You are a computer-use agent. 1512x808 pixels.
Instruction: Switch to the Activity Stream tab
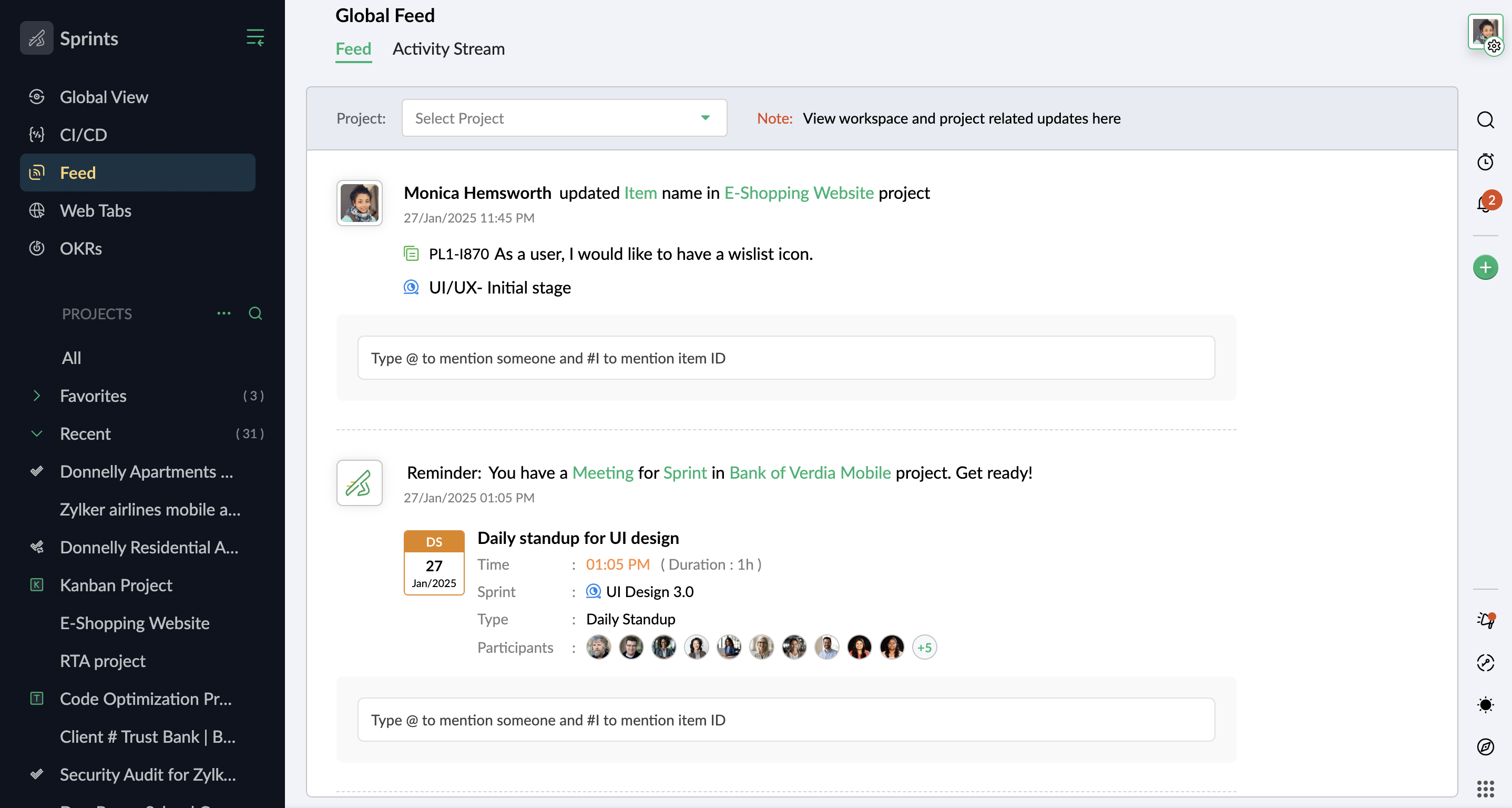point(448,49)
